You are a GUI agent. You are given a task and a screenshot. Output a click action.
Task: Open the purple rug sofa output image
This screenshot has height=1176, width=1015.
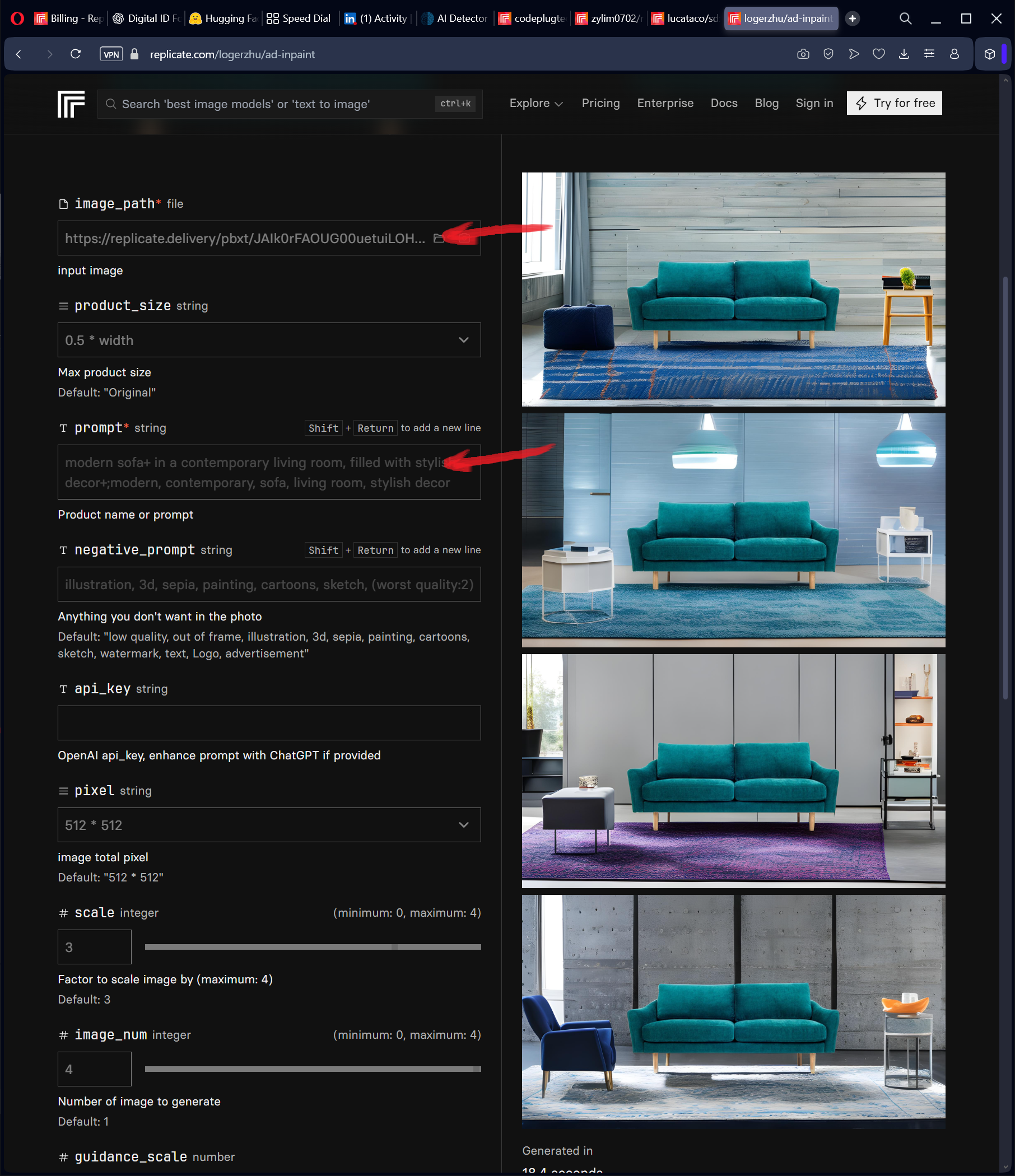click(x=733, y=771)
